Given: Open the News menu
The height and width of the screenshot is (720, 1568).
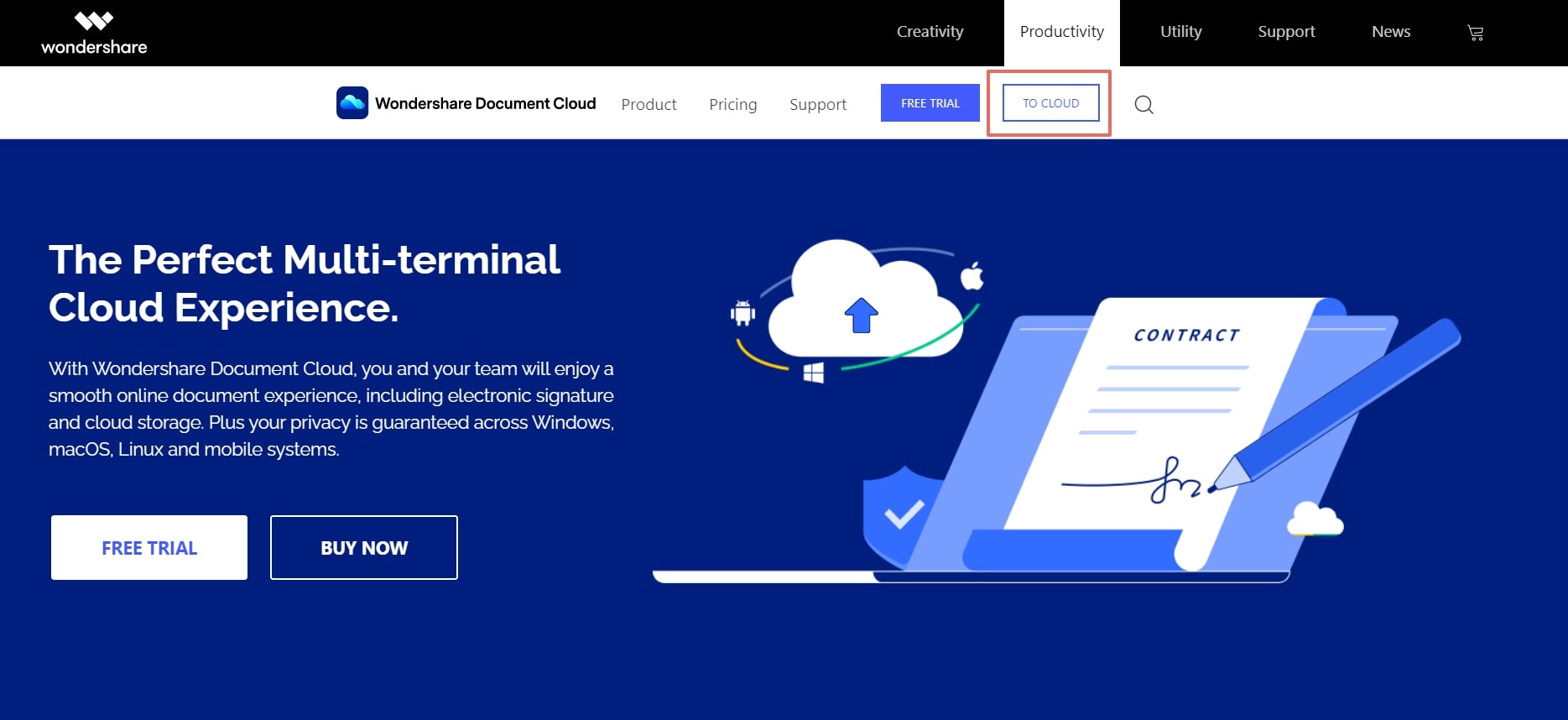Looking at the screenshot, I should point(1391,32).
